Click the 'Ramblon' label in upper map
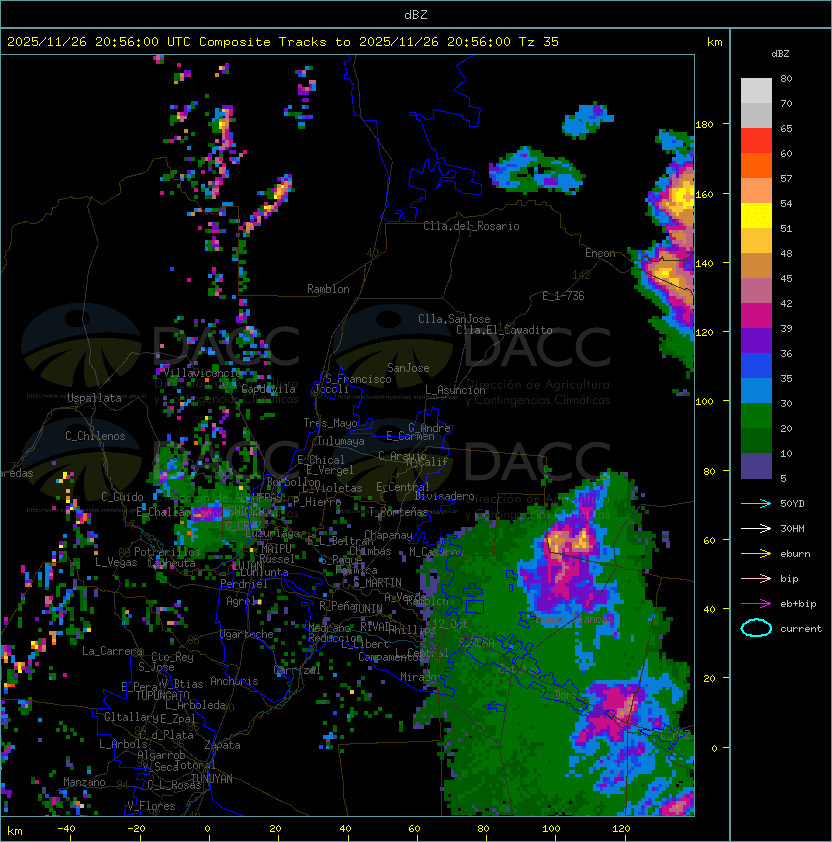The height and width of the screenshot is (842, 832). point(328,289)
